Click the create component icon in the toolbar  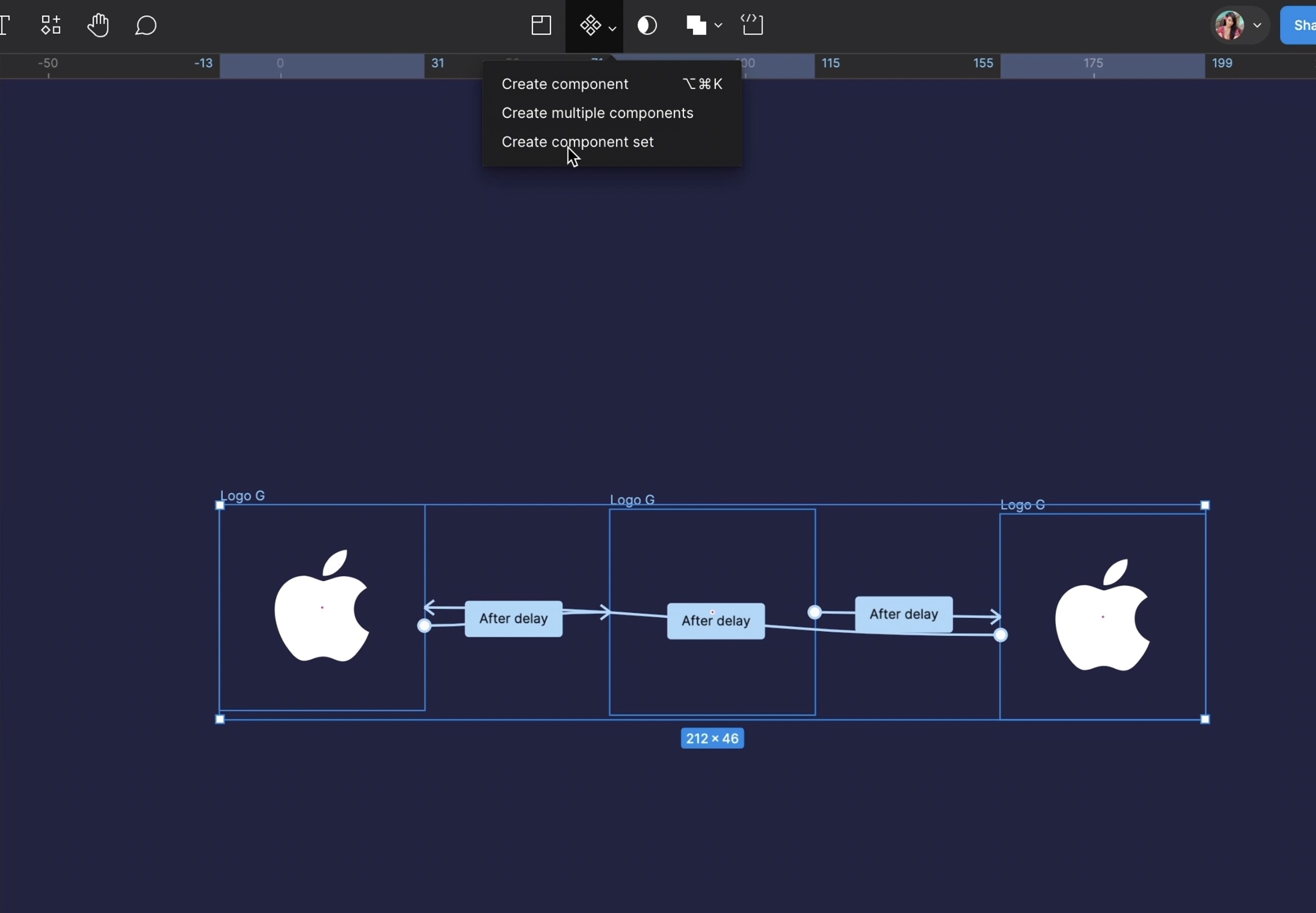tap(590, 25)
